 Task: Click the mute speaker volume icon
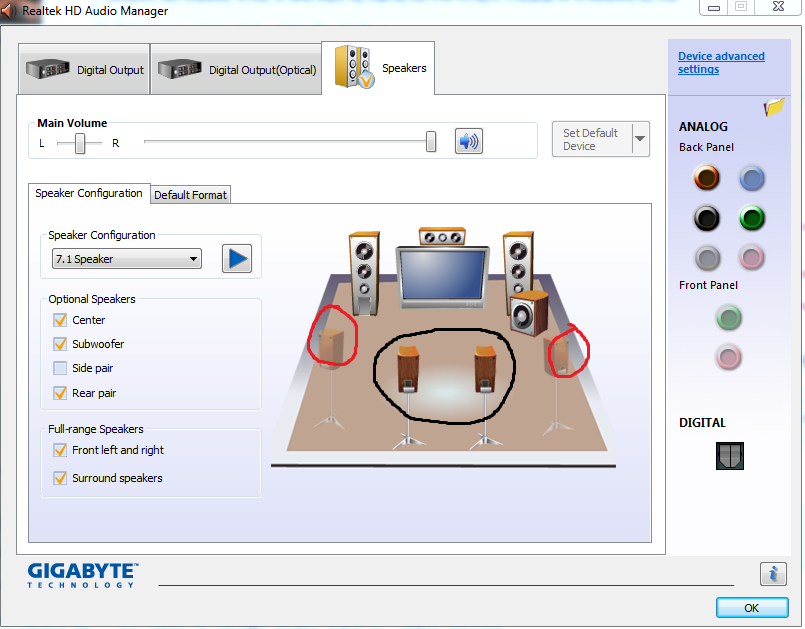click(468, 141)
